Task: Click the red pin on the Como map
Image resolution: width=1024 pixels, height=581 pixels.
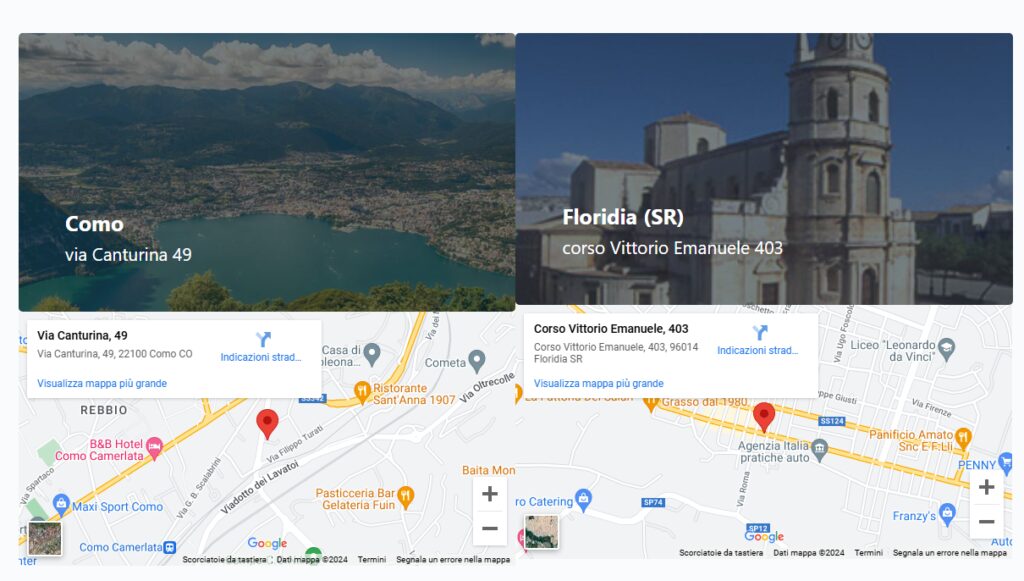Action: [x=267, y=422]
